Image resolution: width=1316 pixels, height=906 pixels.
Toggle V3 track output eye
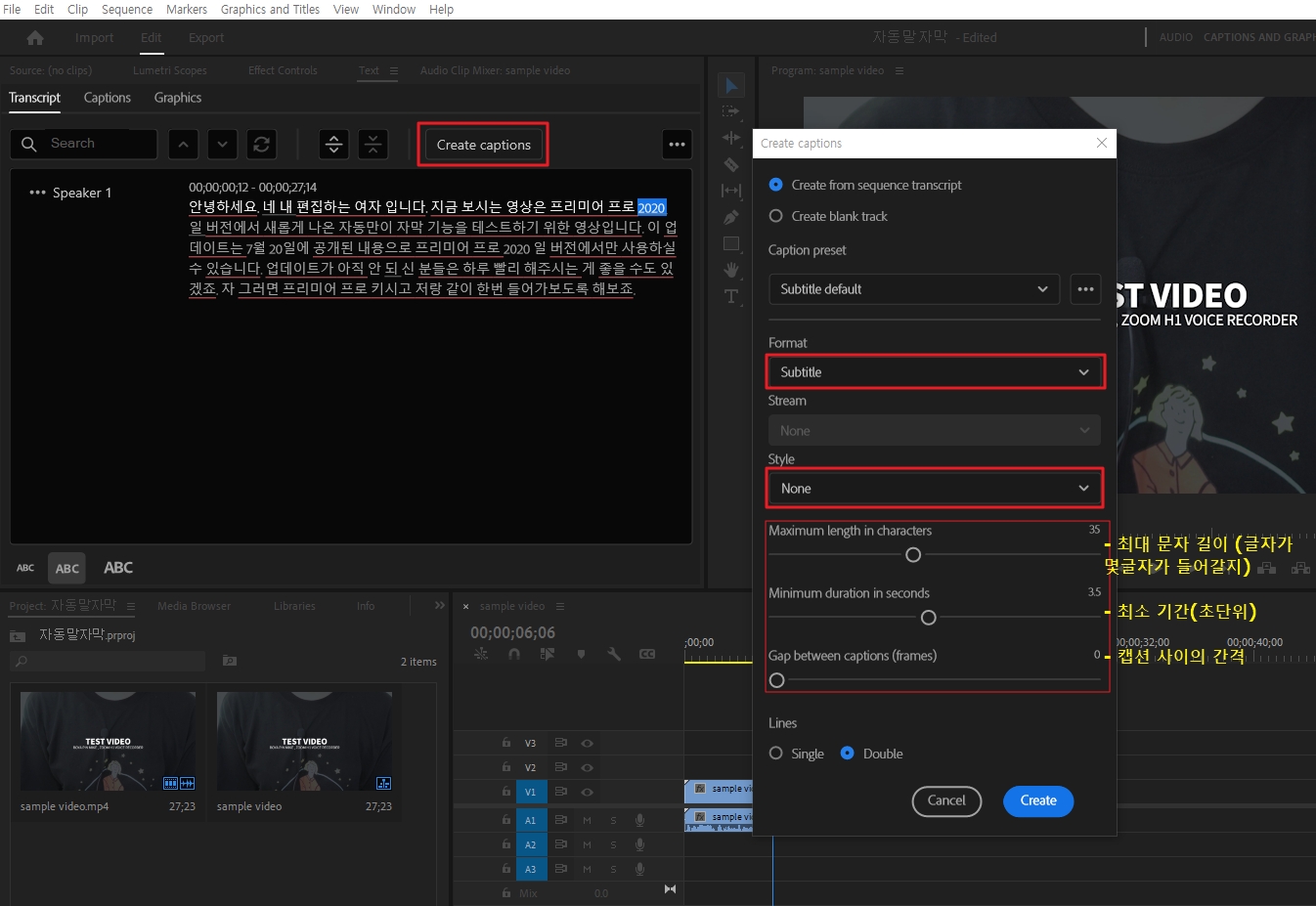point(587,743)
